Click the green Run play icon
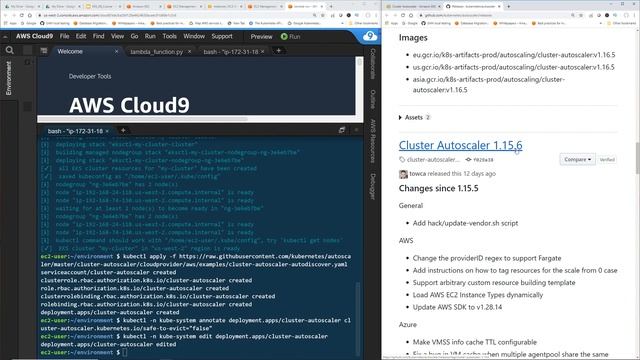 click(x=284, y=36)
